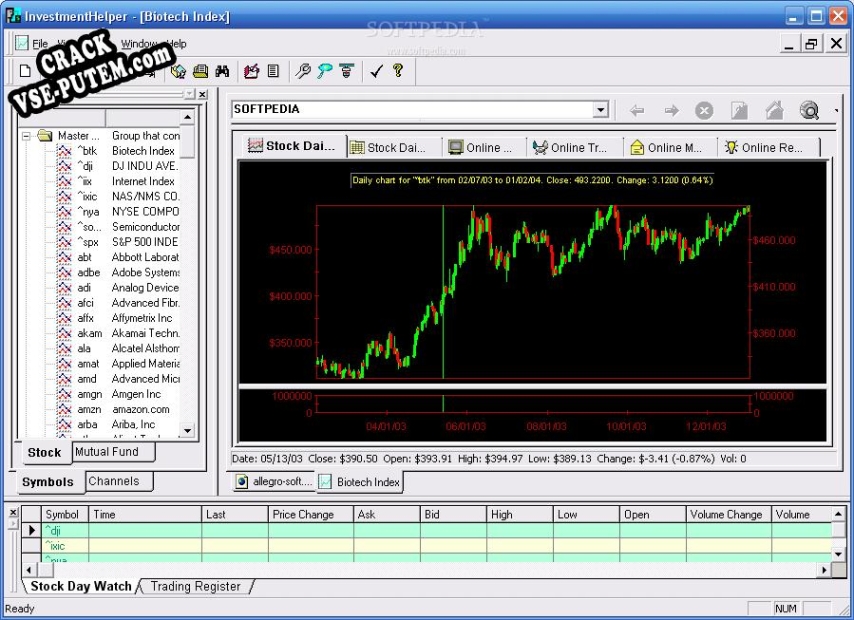This screenshot has height=620, width=854.
Task: Select the Biotech Index document tab
Action: (360, 482)
